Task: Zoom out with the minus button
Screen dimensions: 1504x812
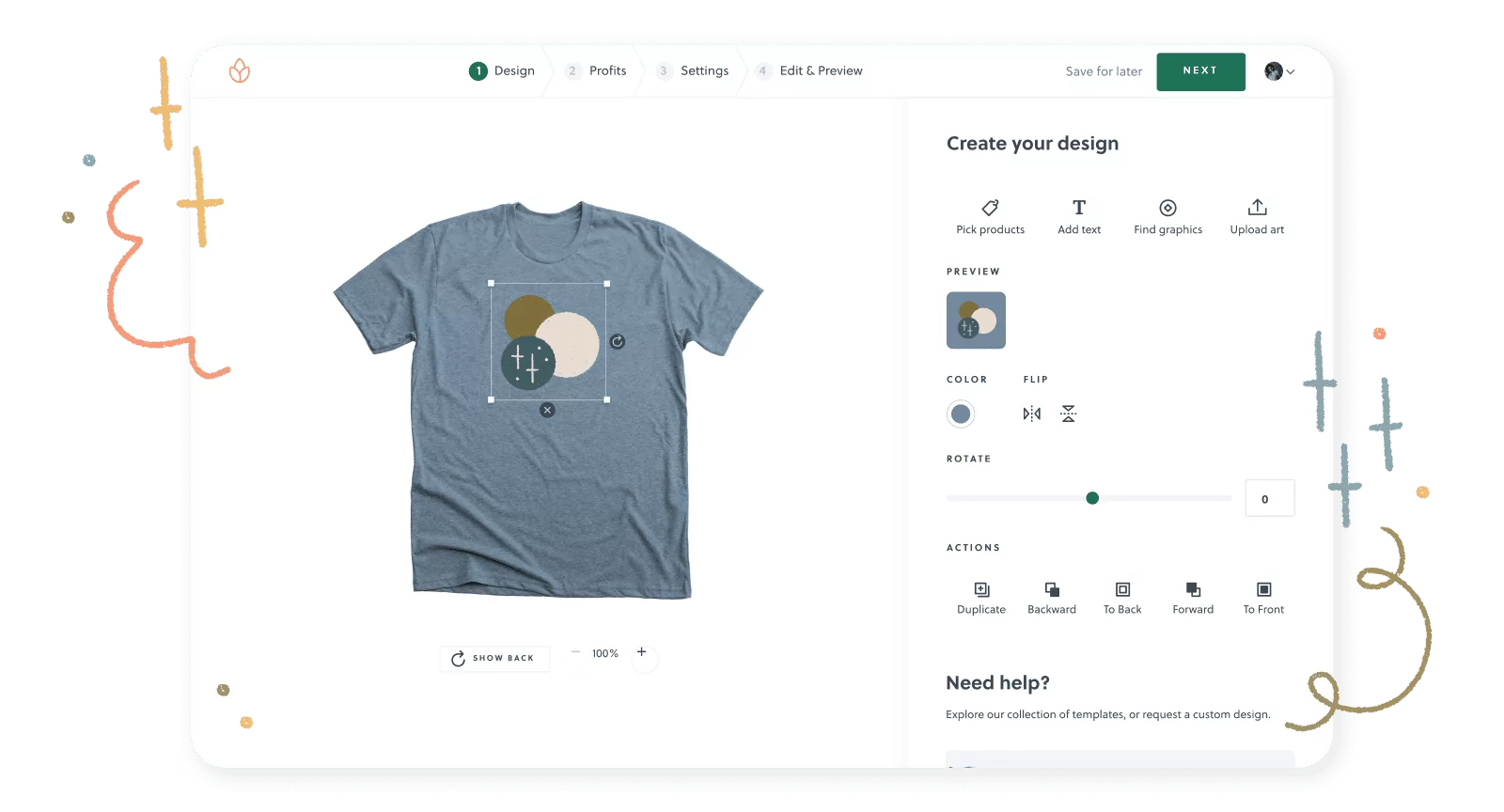Action: (575, 652)
